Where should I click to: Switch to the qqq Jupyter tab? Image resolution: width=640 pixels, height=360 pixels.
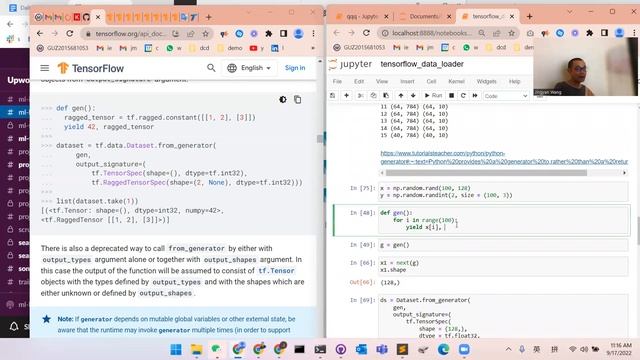coord(362,16)
